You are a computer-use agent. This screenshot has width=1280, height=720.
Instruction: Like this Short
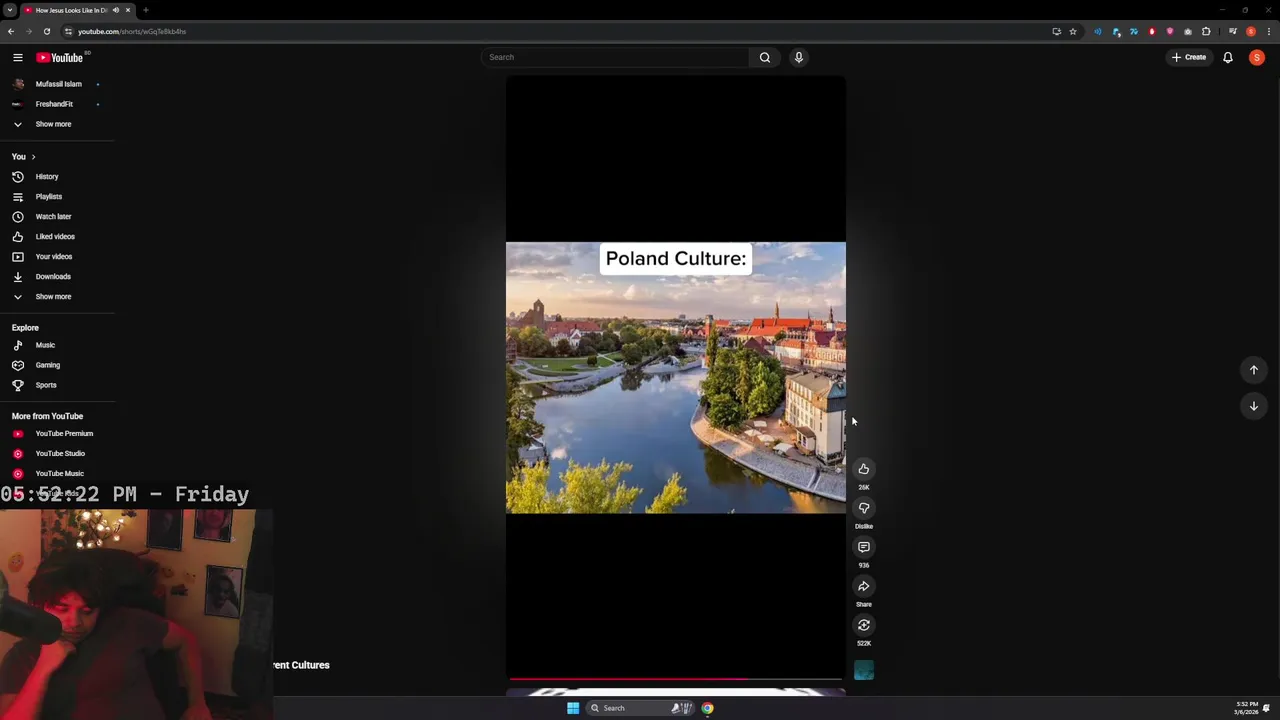click(864, 469)
